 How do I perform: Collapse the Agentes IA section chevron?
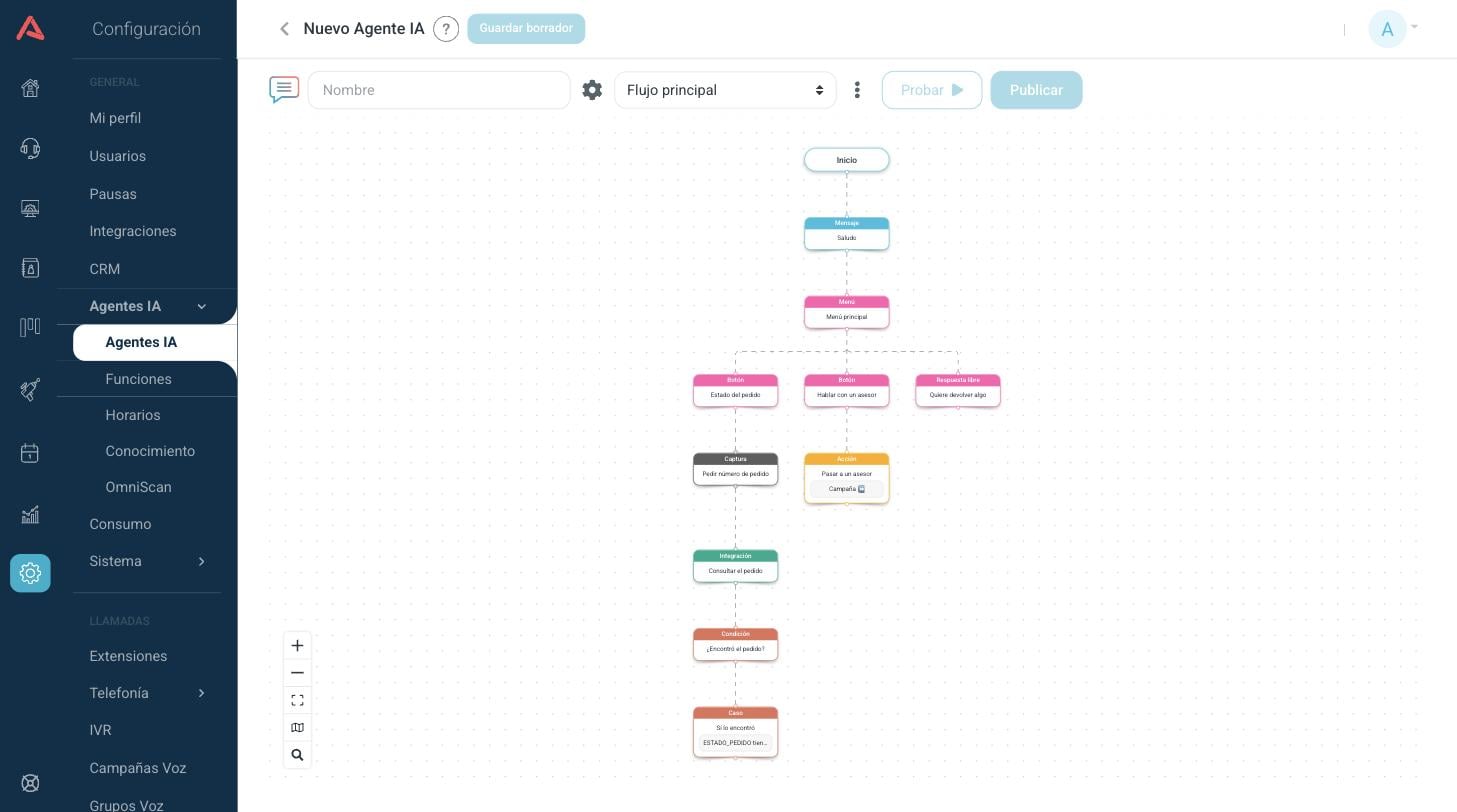tap(201, 307)
